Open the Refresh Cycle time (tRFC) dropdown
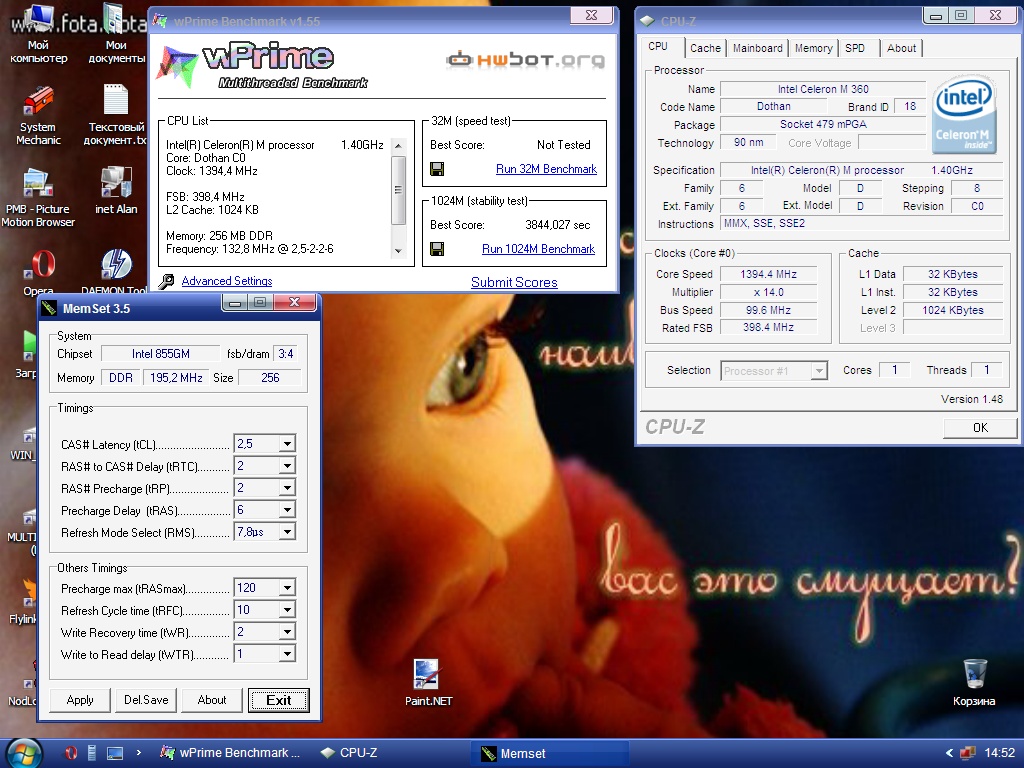The height and width of the screenshot is (768, 1024). [287, 610]
